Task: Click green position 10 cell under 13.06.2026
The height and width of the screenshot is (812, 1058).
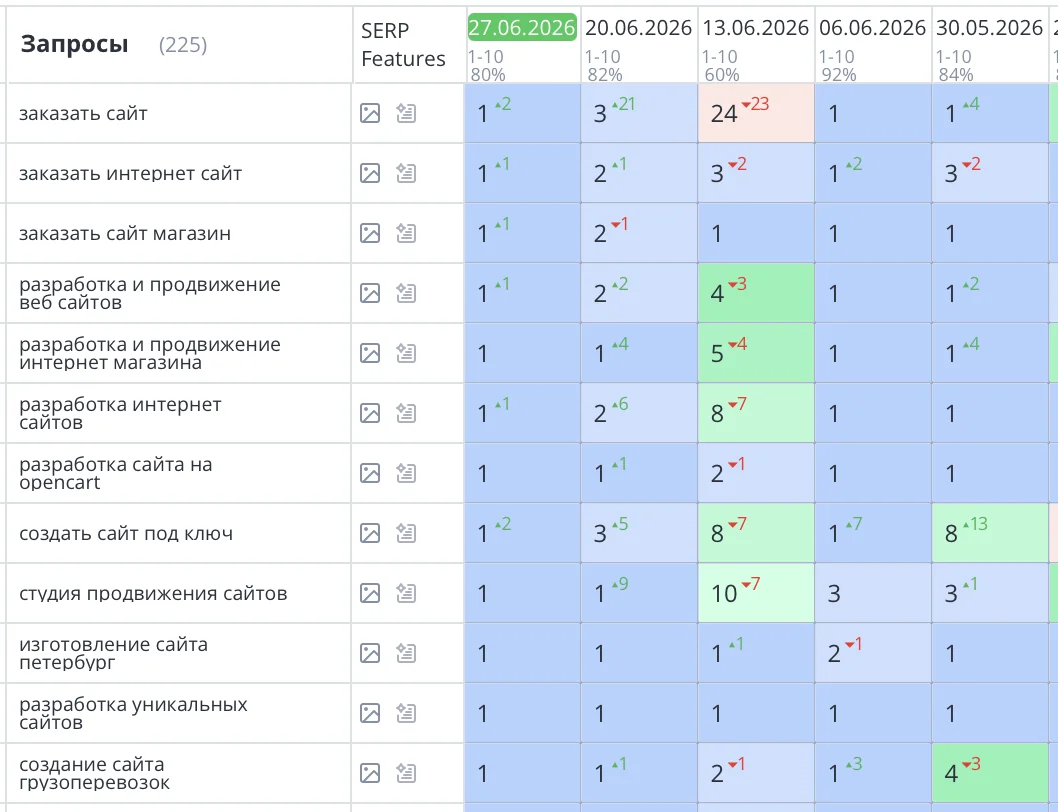Action: 756,593
